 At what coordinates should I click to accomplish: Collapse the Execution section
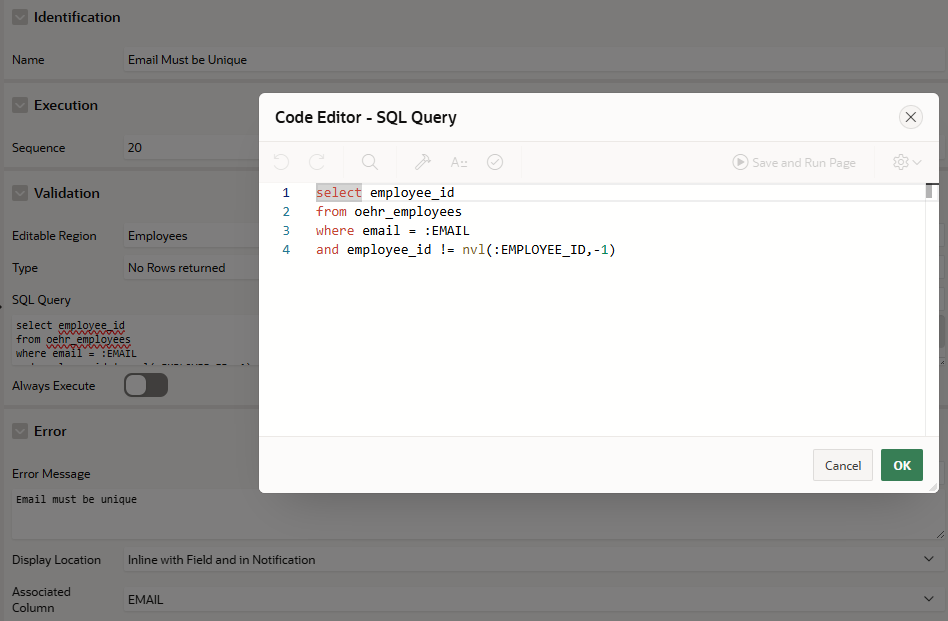20,105
